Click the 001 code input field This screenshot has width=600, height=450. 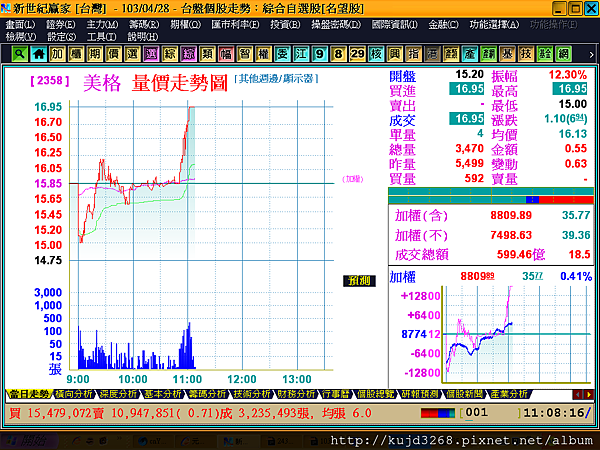tap(491, 413)
